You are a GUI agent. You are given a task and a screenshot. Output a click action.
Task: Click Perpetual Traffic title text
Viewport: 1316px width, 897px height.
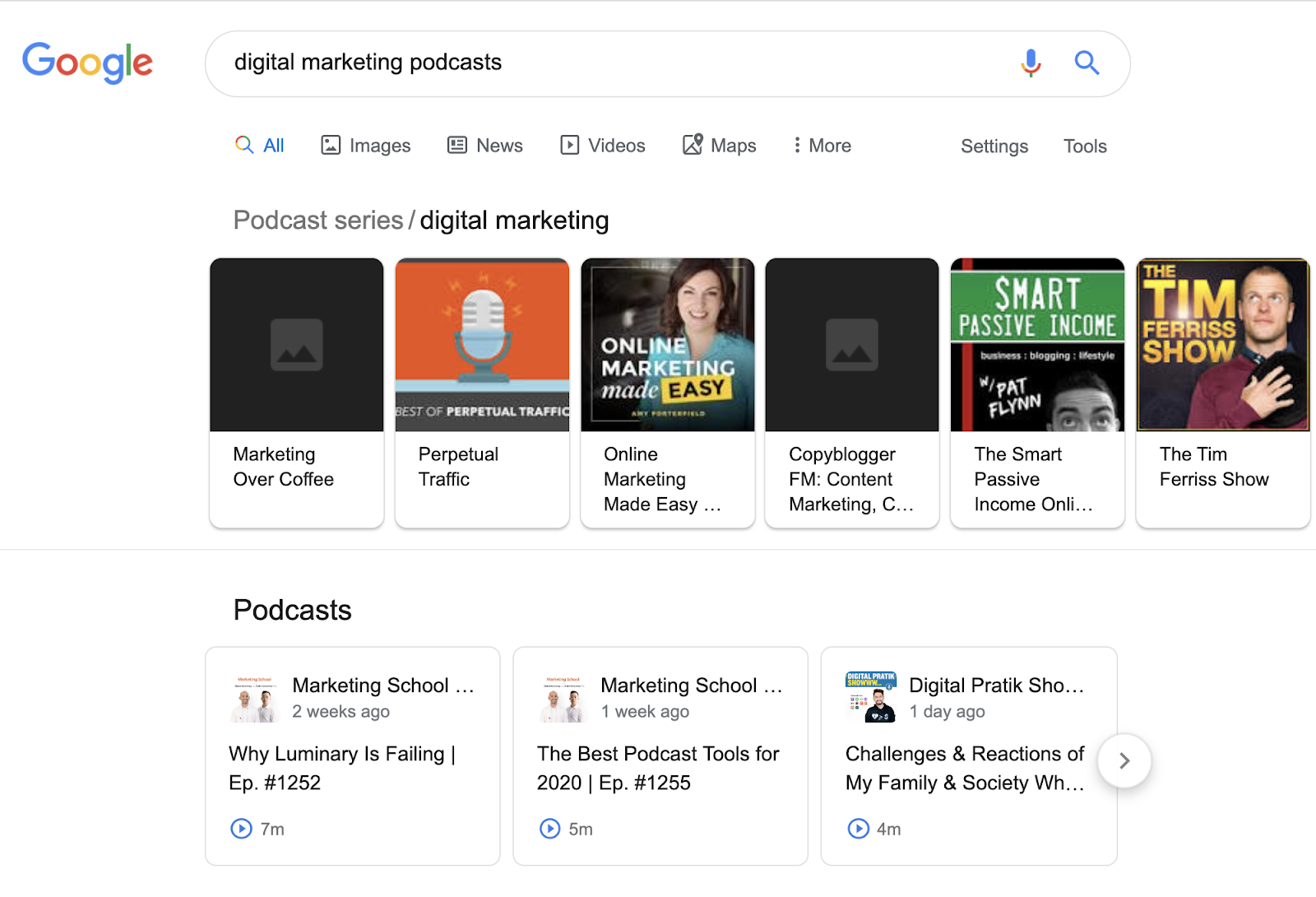pos(458,467)
